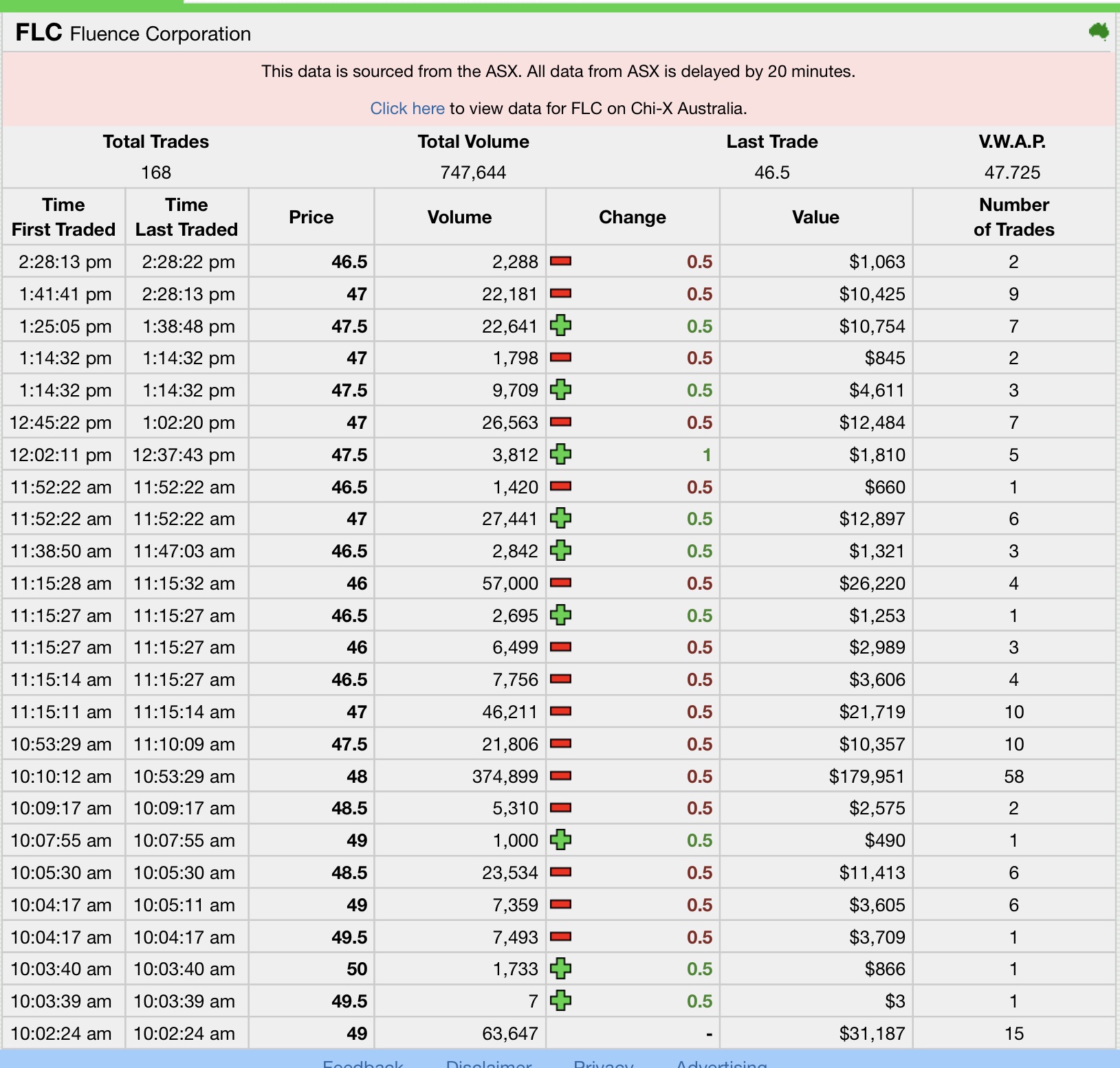Click red minus icon in 1:41:41 pm row
The width and height of the screenshot is (1120, 1068).
pyautogui.click(x=561, y=293)
